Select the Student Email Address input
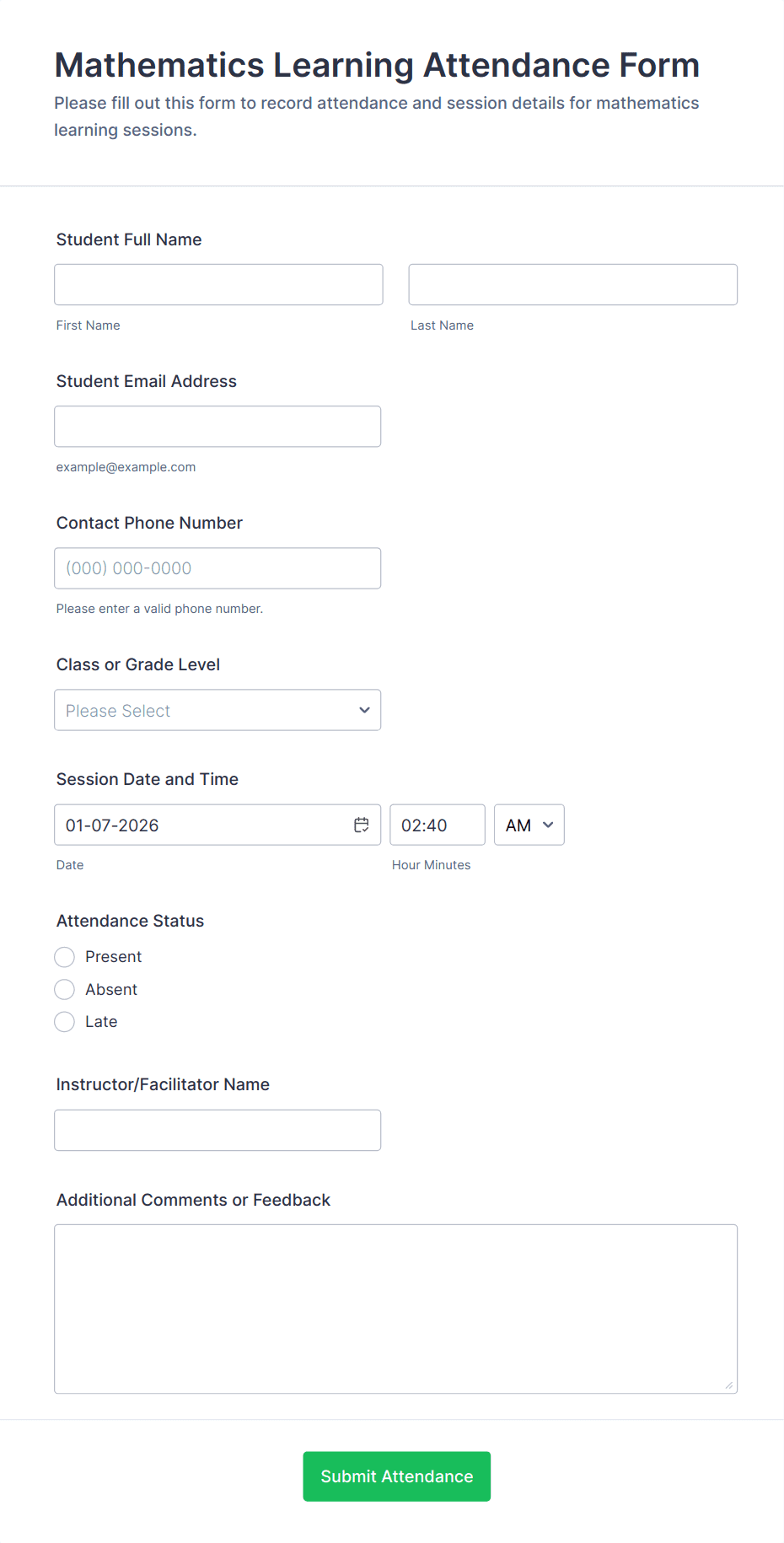Viewport: 784px width, 1543px height. click(217, 427)
